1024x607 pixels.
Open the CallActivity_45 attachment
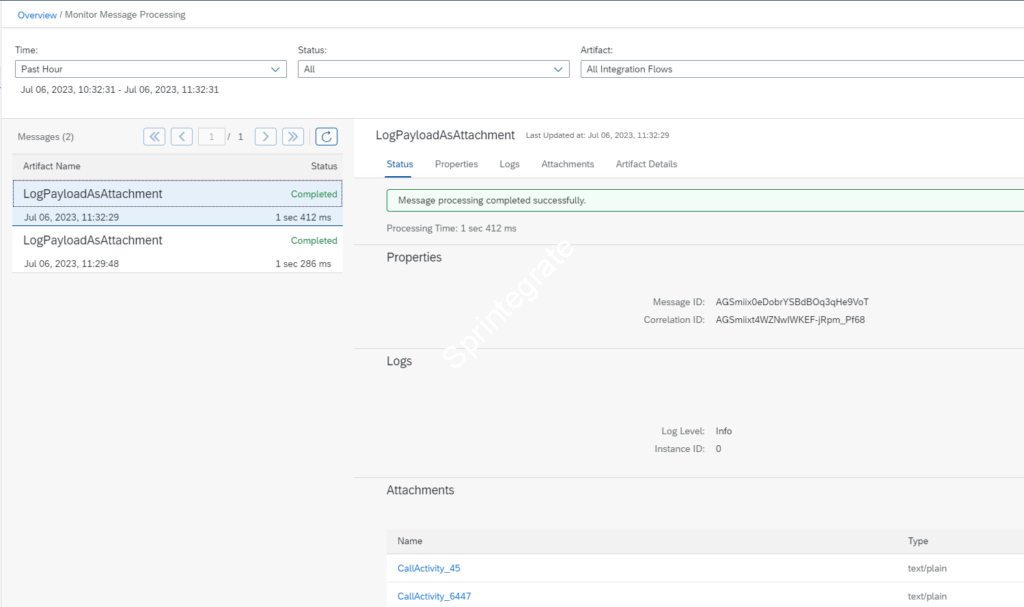point(428,568)
